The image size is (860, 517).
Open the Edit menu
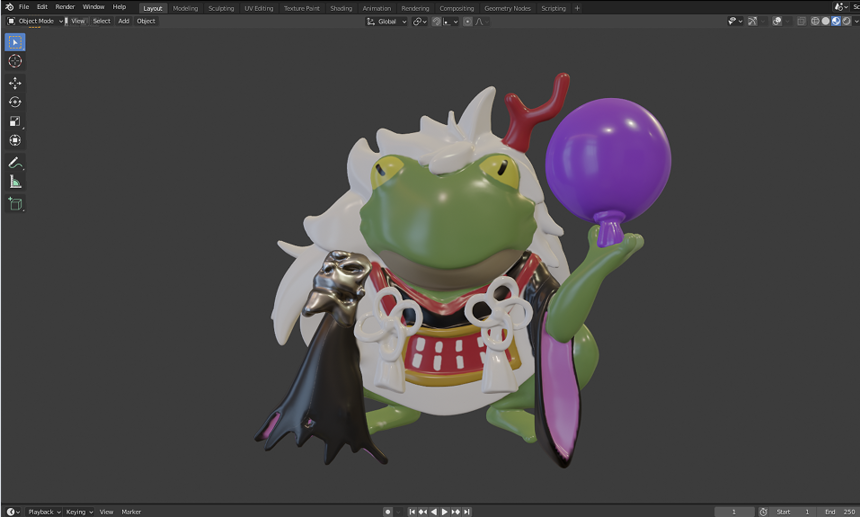(x=42, y=7)
